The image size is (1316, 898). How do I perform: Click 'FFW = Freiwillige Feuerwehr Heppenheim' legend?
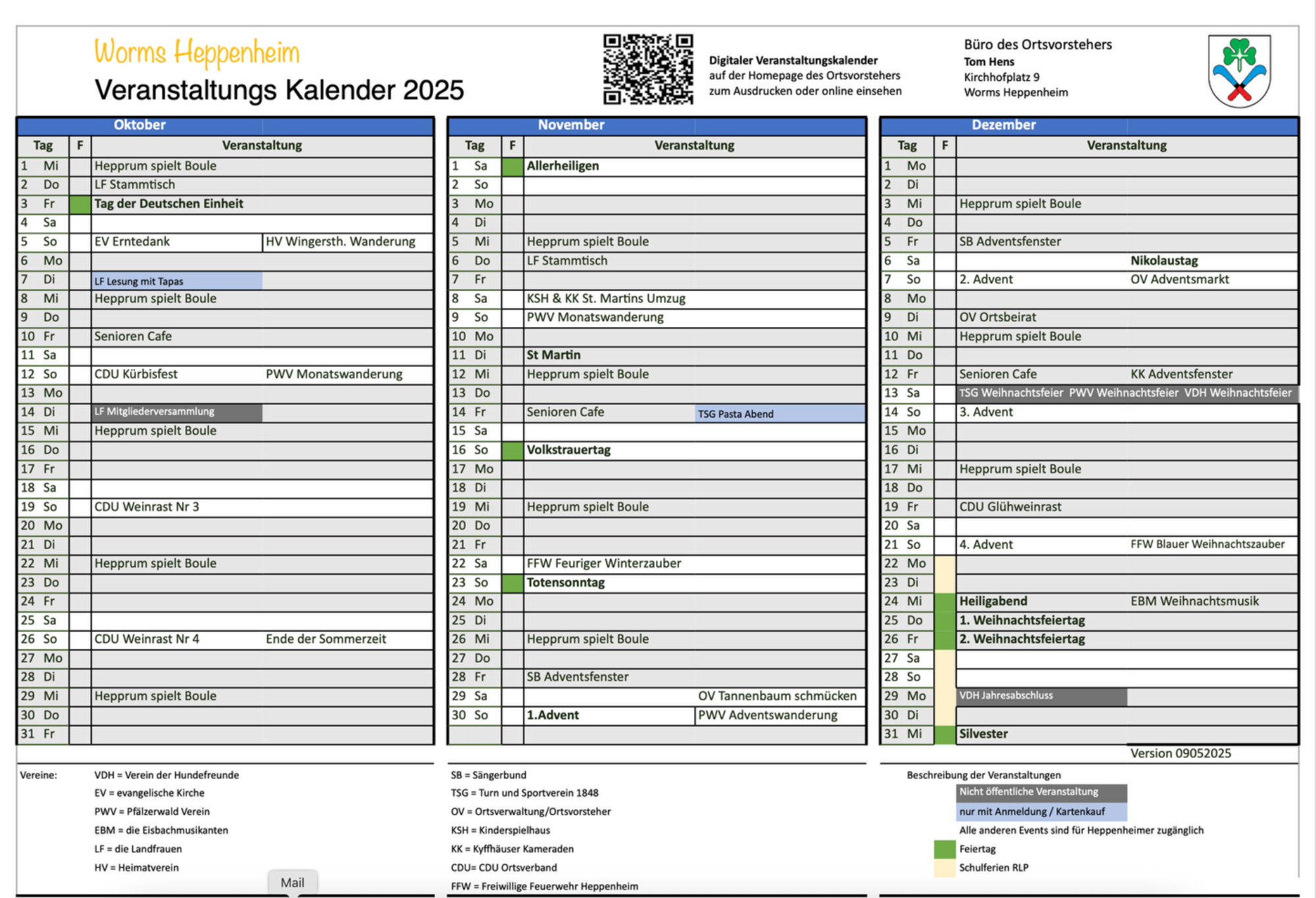click(544, 887)
